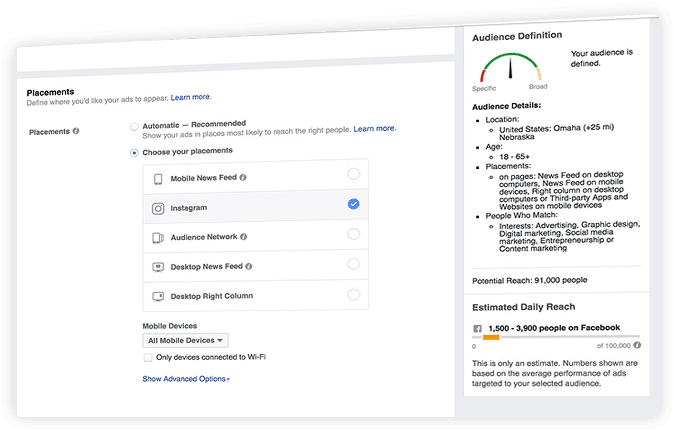Click info icon beside Desktop News Feed
This screenshot has width=674, height=431.
pos(250,267)
